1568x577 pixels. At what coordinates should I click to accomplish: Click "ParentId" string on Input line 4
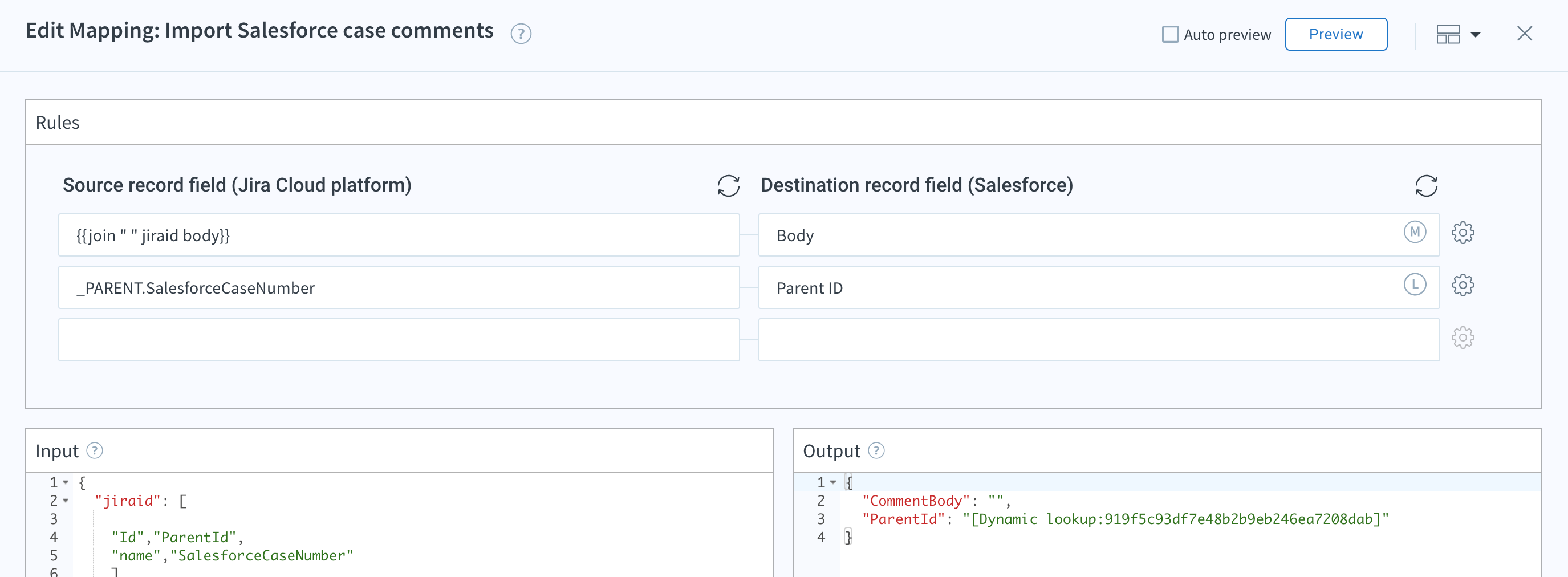(195, 538)
